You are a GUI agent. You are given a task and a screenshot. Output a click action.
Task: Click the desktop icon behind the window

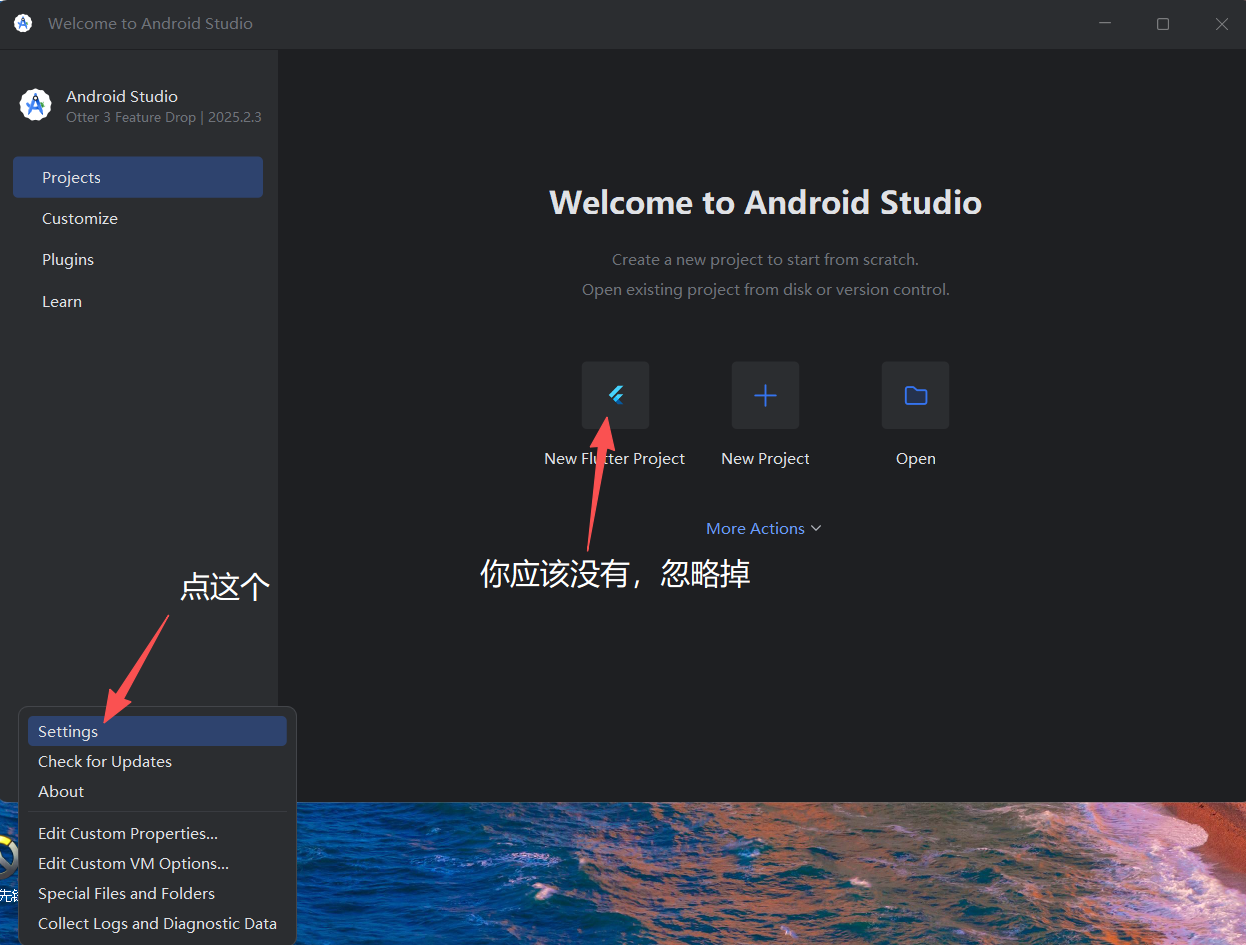8,858
